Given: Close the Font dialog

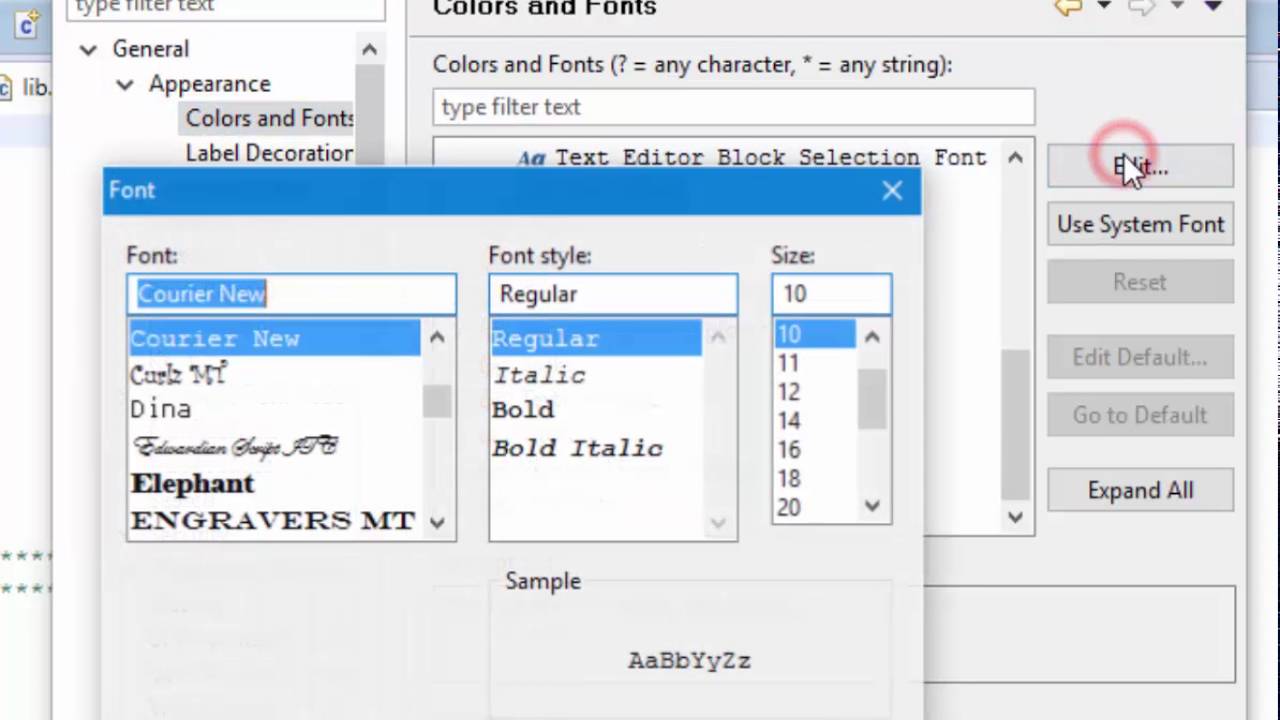Looking at the screenshot, I should pos(892,191).
